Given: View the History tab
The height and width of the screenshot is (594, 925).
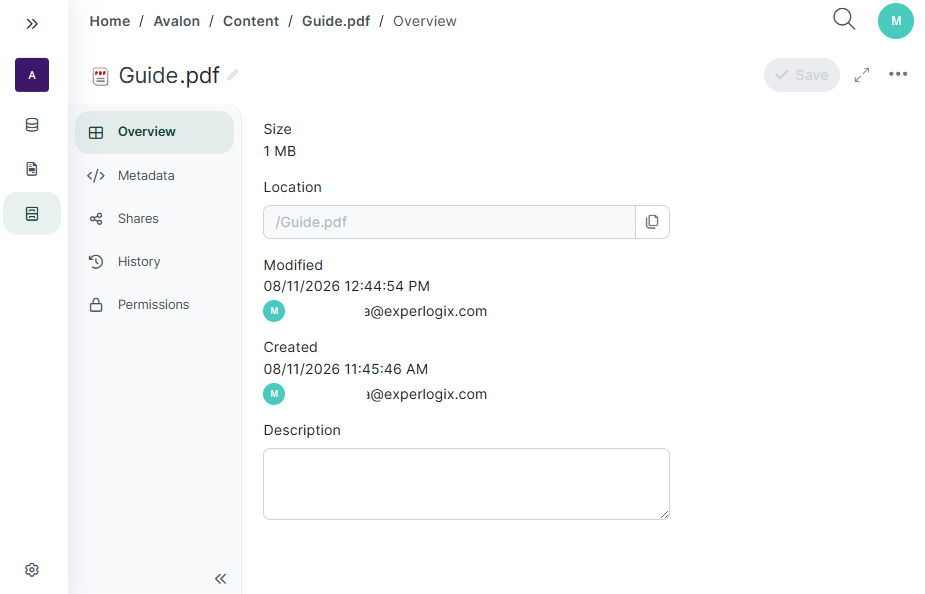Looking at the screenshot, I should [x=155, y=262].
